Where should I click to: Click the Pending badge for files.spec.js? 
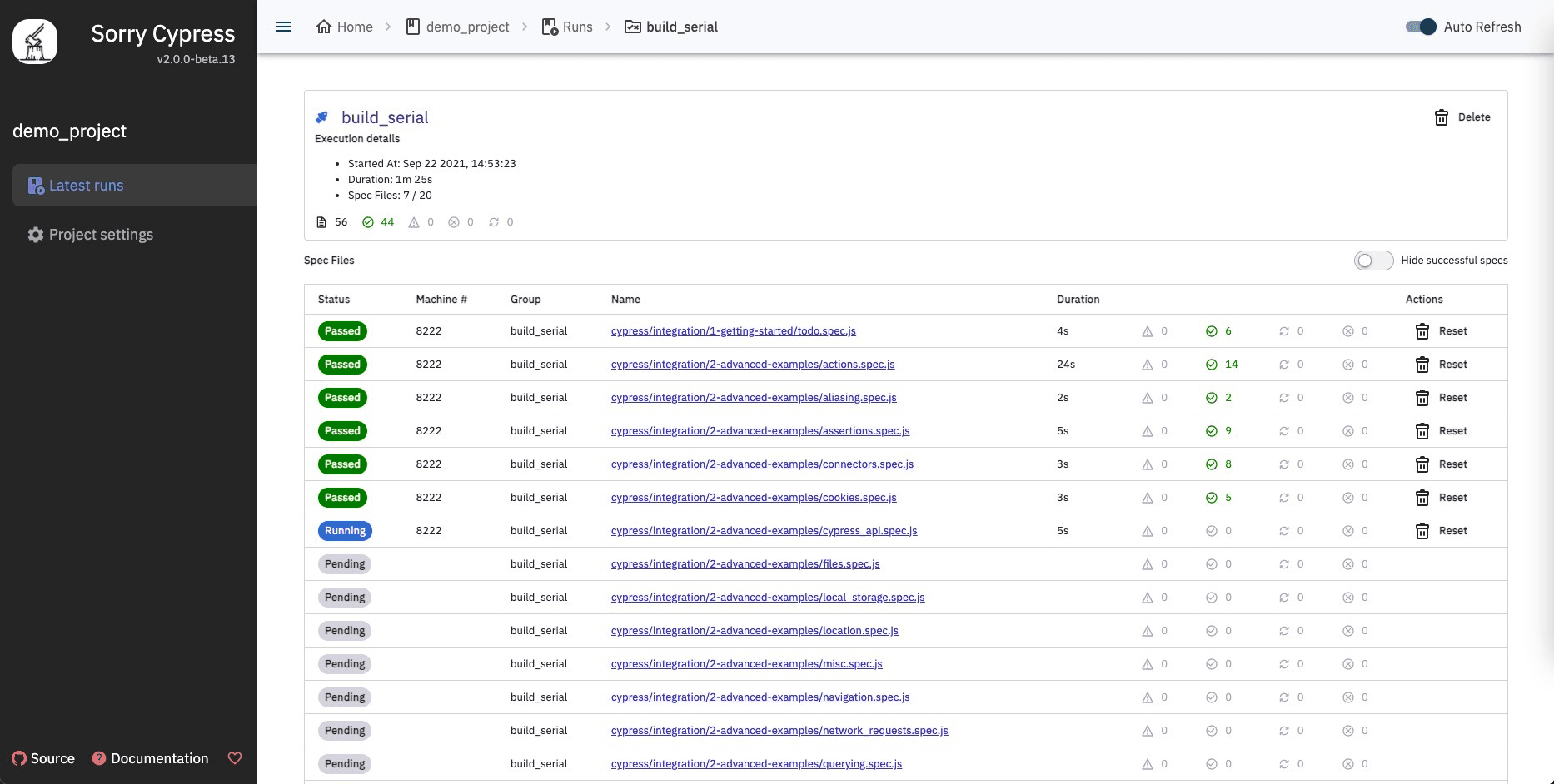point(345,564)
